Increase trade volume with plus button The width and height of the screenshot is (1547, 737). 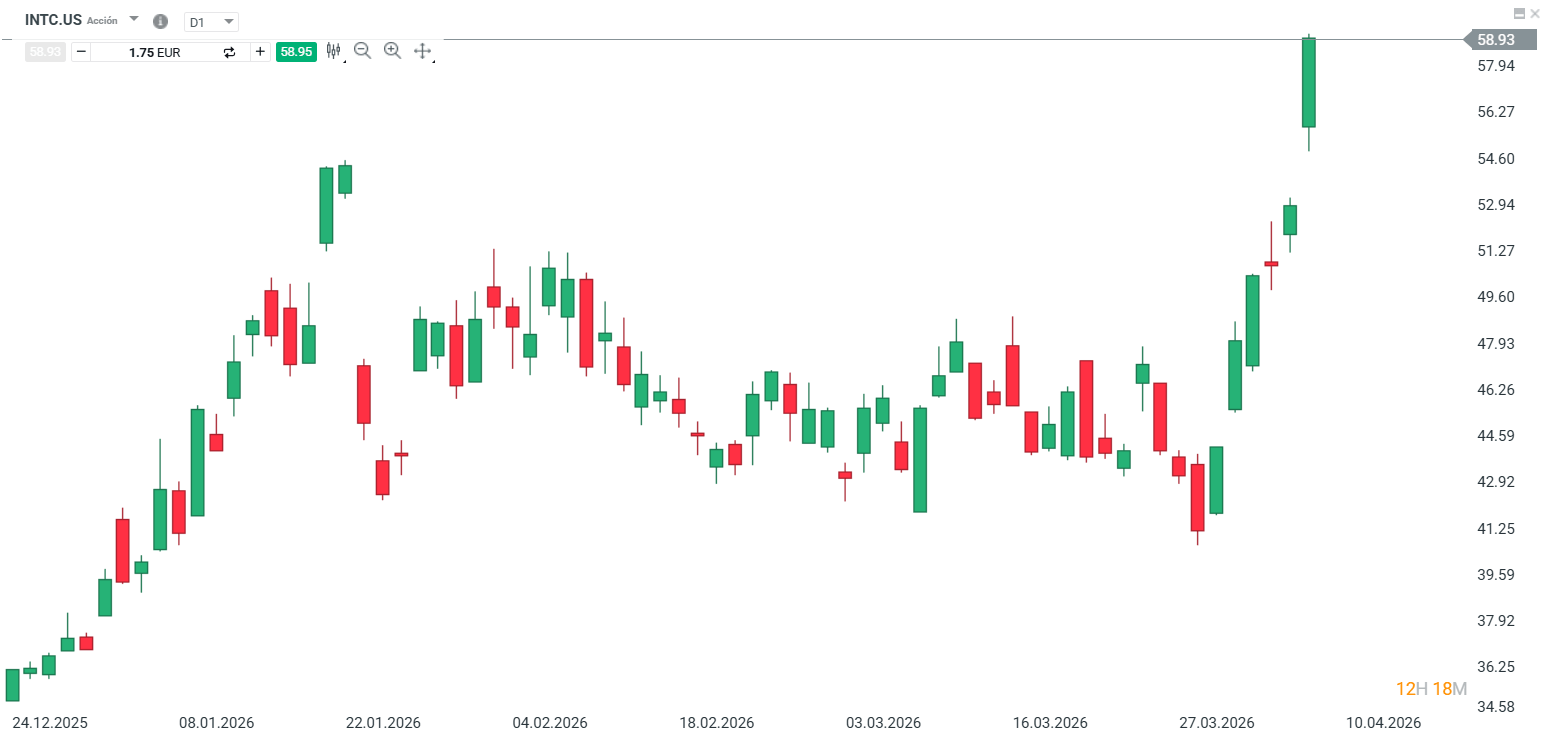pos(260,52)
